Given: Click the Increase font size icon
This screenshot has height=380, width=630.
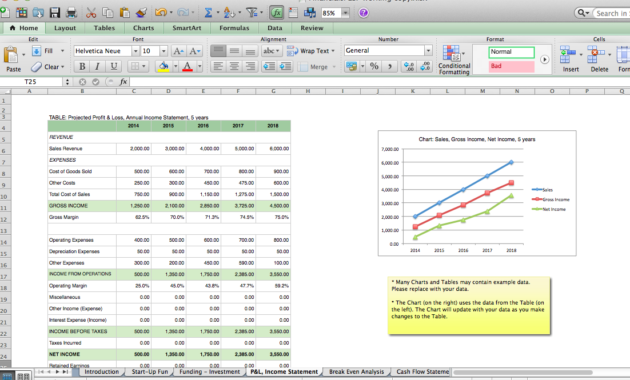Looking at the screenshot, I should tap(178, 51).
